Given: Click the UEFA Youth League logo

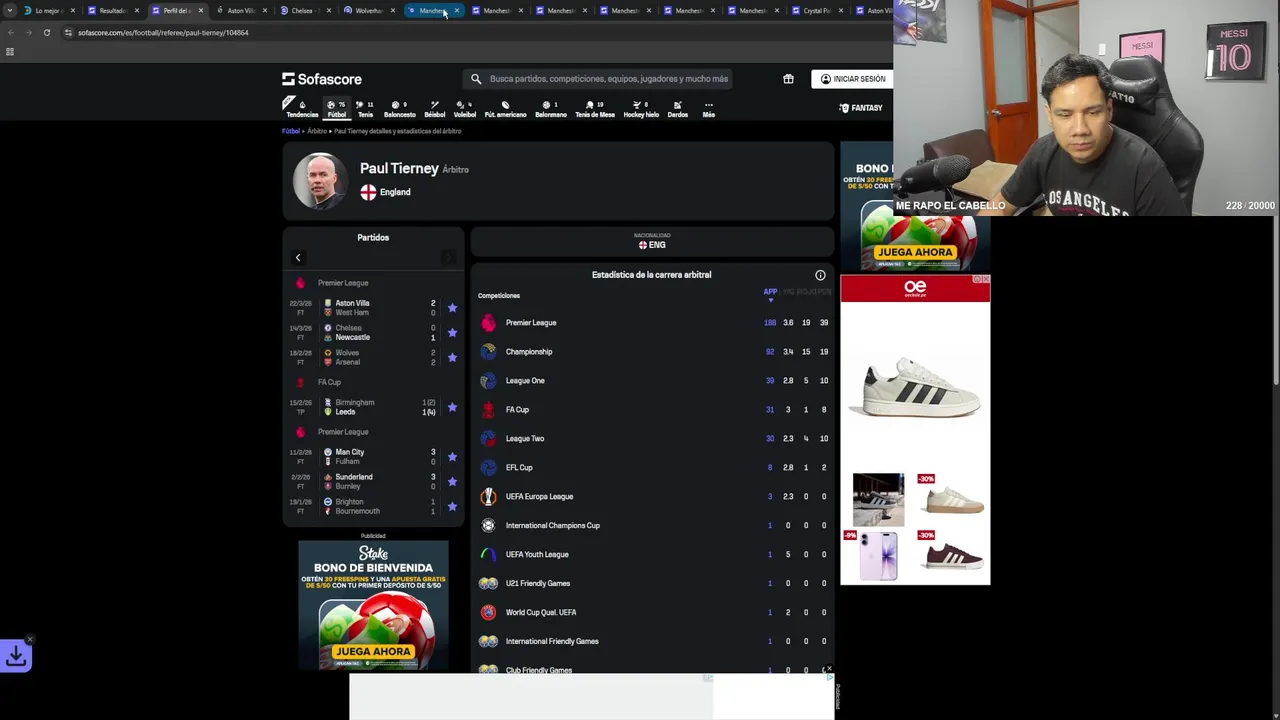Looking at the screenshot, I should [488, 555].
